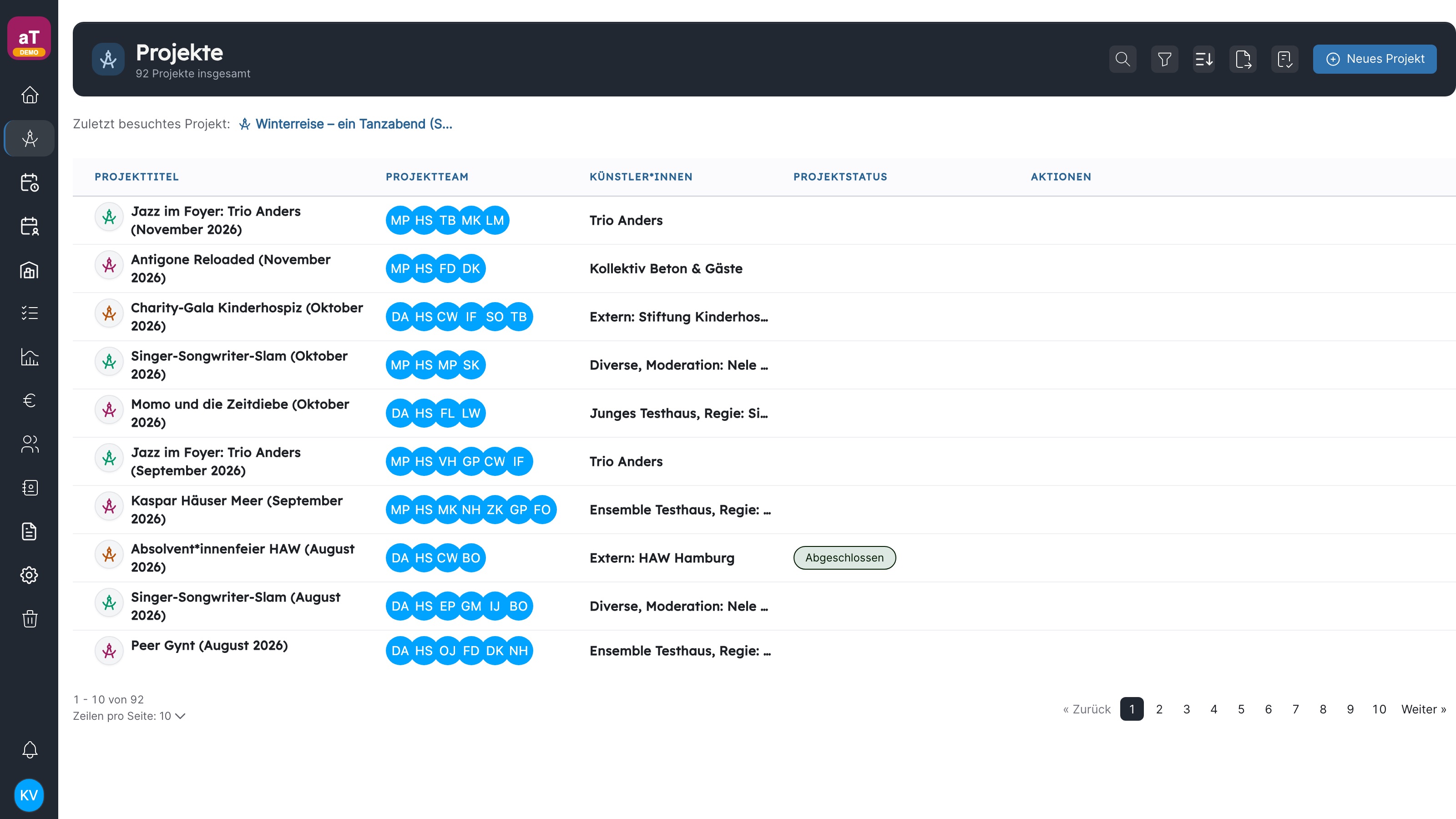
Task: Open the trash bin in sidebar
Action: click(30, 618)
